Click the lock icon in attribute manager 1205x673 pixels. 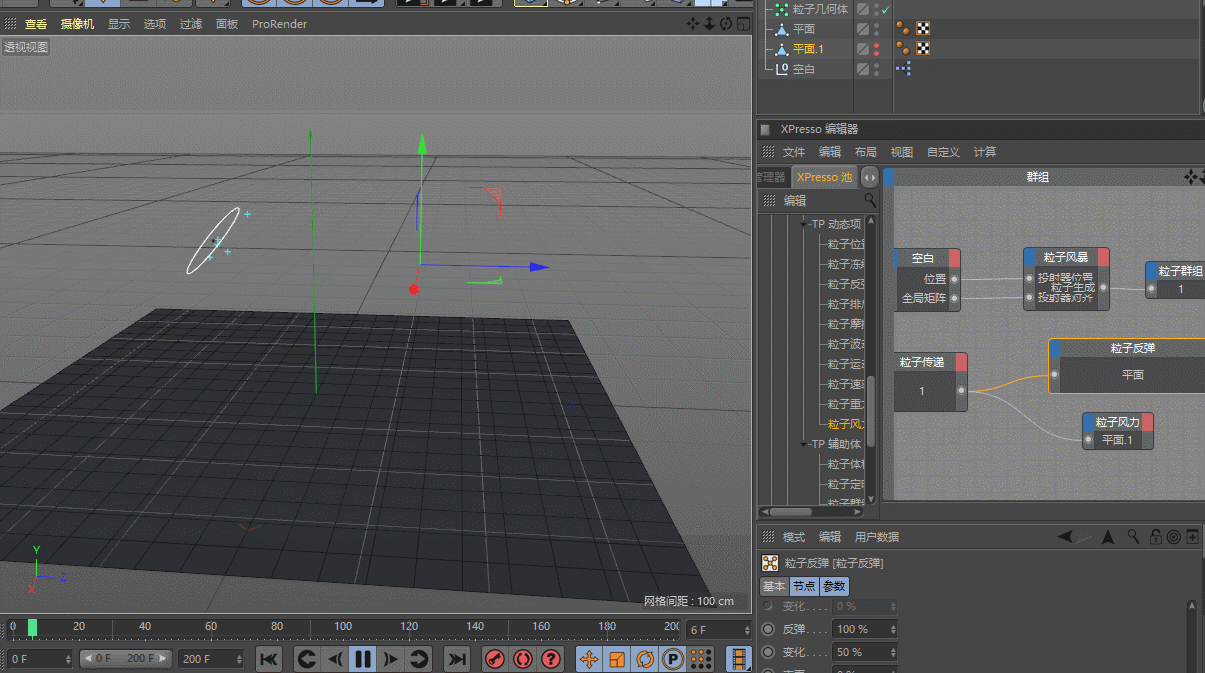tap(1155, 537)
